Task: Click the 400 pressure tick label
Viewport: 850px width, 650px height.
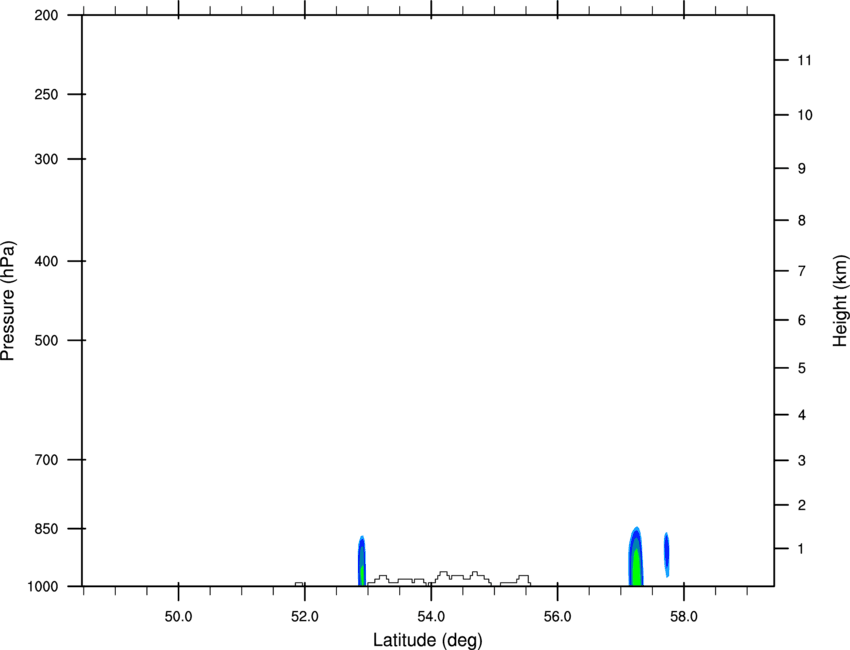Action: [x=46, y=261]
